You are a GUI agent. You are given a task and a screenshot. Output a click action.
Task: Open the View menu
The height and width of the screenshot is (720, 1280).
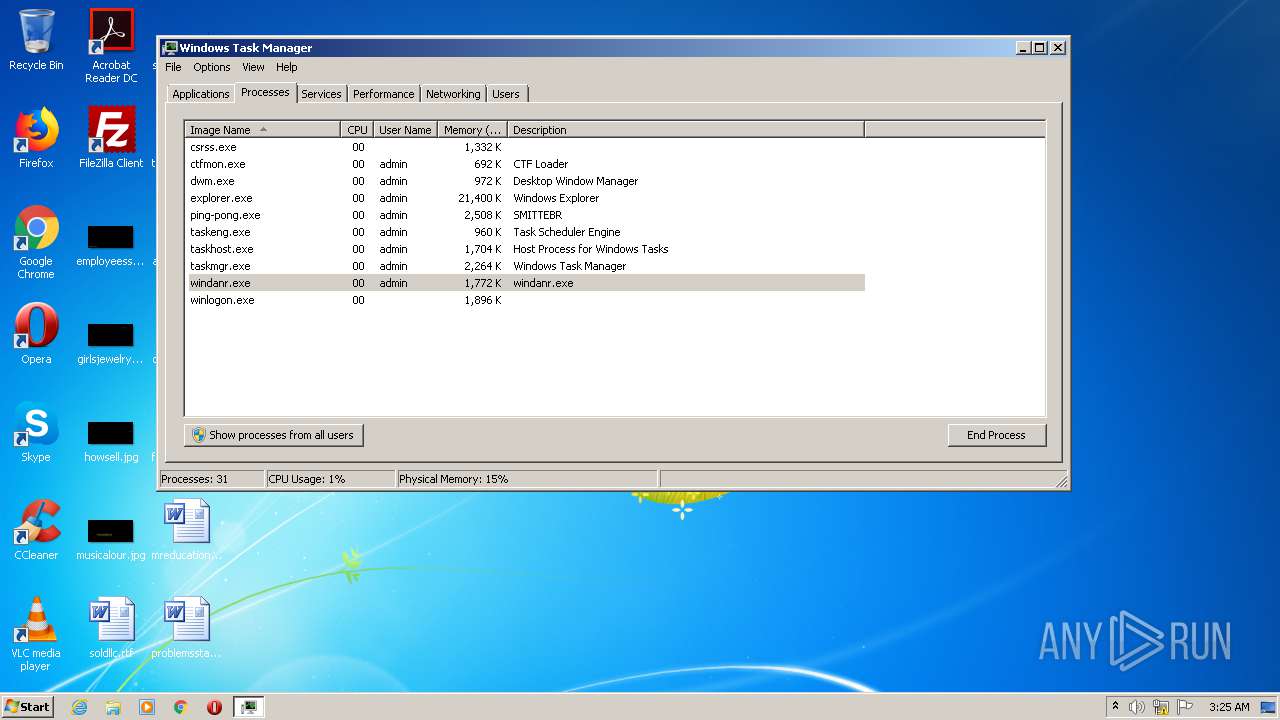253,67
